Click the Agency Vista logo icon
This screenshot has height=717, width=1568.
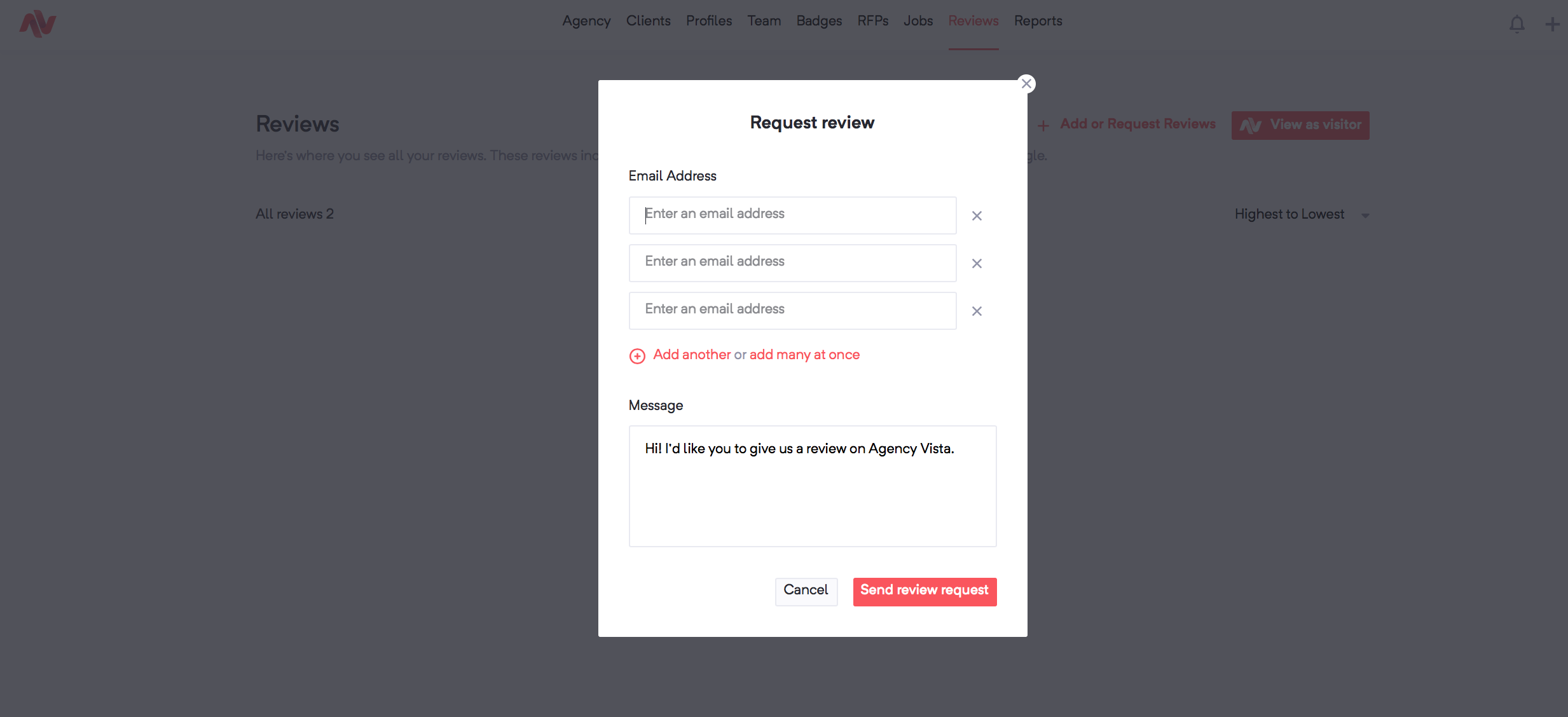[38, 23]
